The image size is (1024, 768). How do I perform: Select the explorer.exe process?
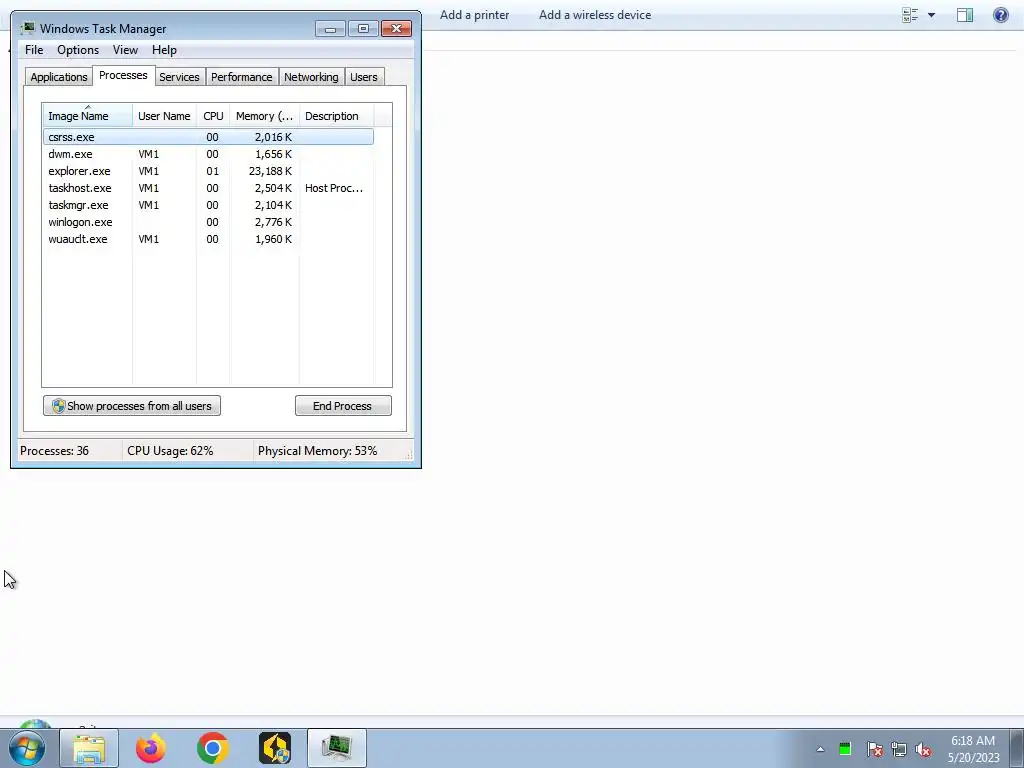pos(208,171)
